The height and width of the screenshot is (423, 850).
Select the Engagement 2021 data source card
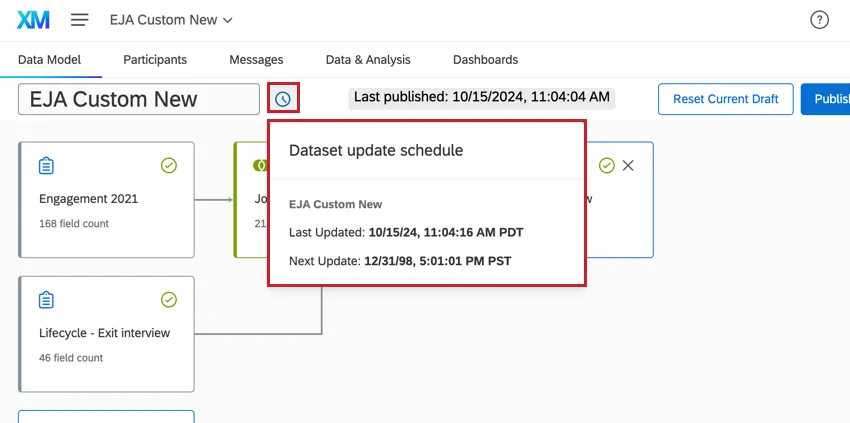107,210
